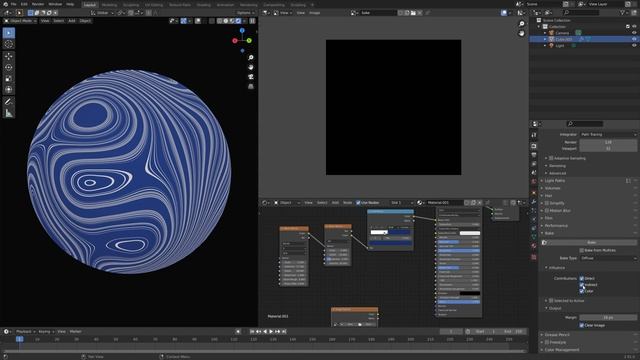The width and height of the screenshot is (640, 360).
Task: Select the Move tool in viewport toolbar
Action: coord(9,56)
